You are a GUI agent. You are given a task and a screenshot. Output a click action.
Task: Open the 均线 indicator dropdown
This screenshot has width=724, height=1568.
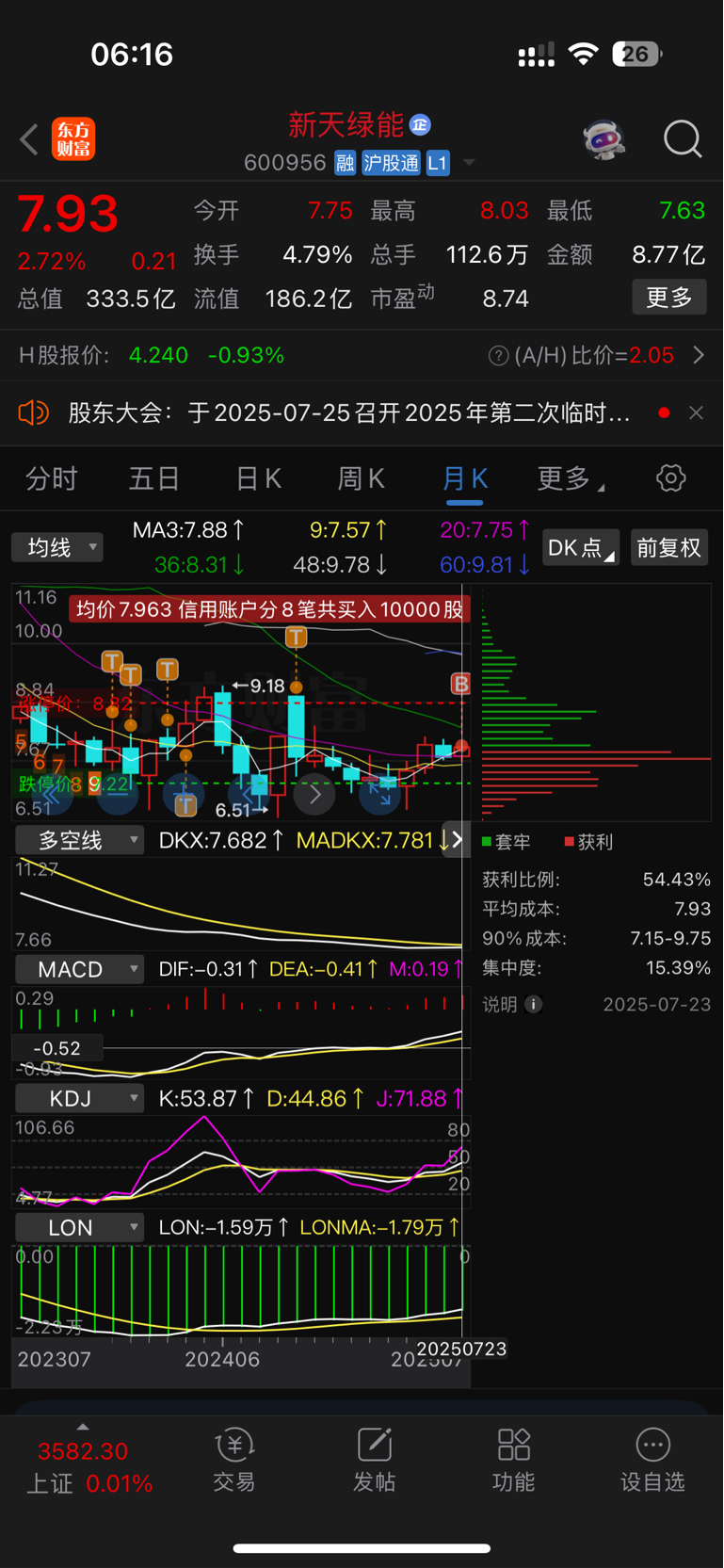(x=57, y=547)
